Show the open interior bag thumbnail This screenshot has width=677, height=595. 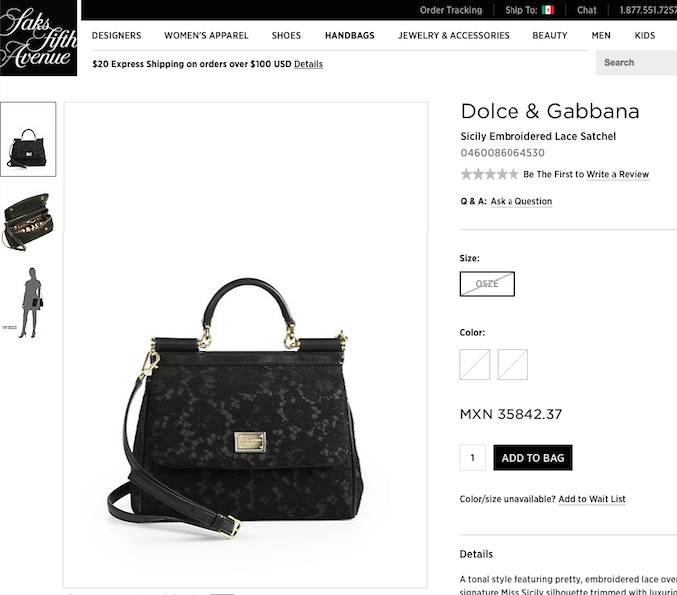pyautogui.click(x=28, y=222)
